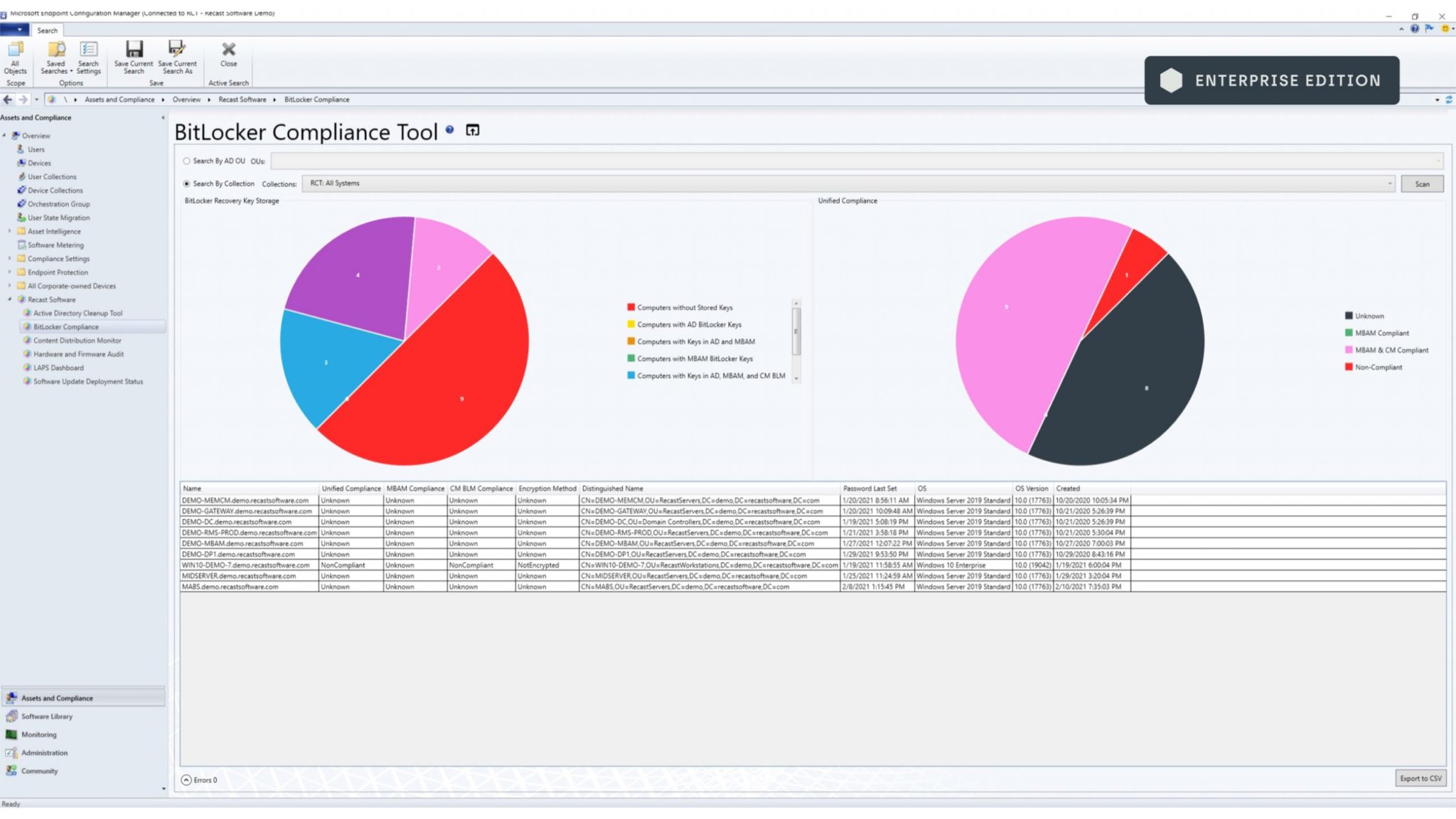Click the navigation Forward arrow

tap(23, 100)
